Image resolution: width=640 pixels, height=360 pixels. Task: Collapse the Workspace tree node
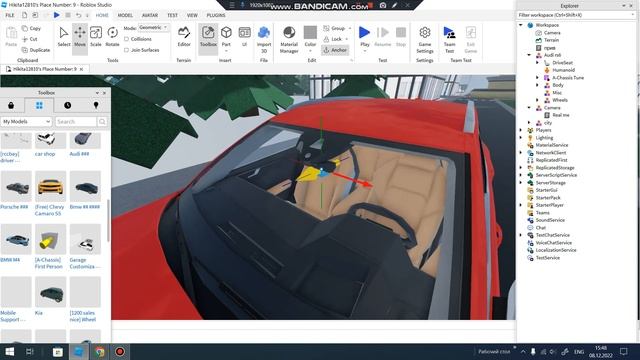coord(521,25)
